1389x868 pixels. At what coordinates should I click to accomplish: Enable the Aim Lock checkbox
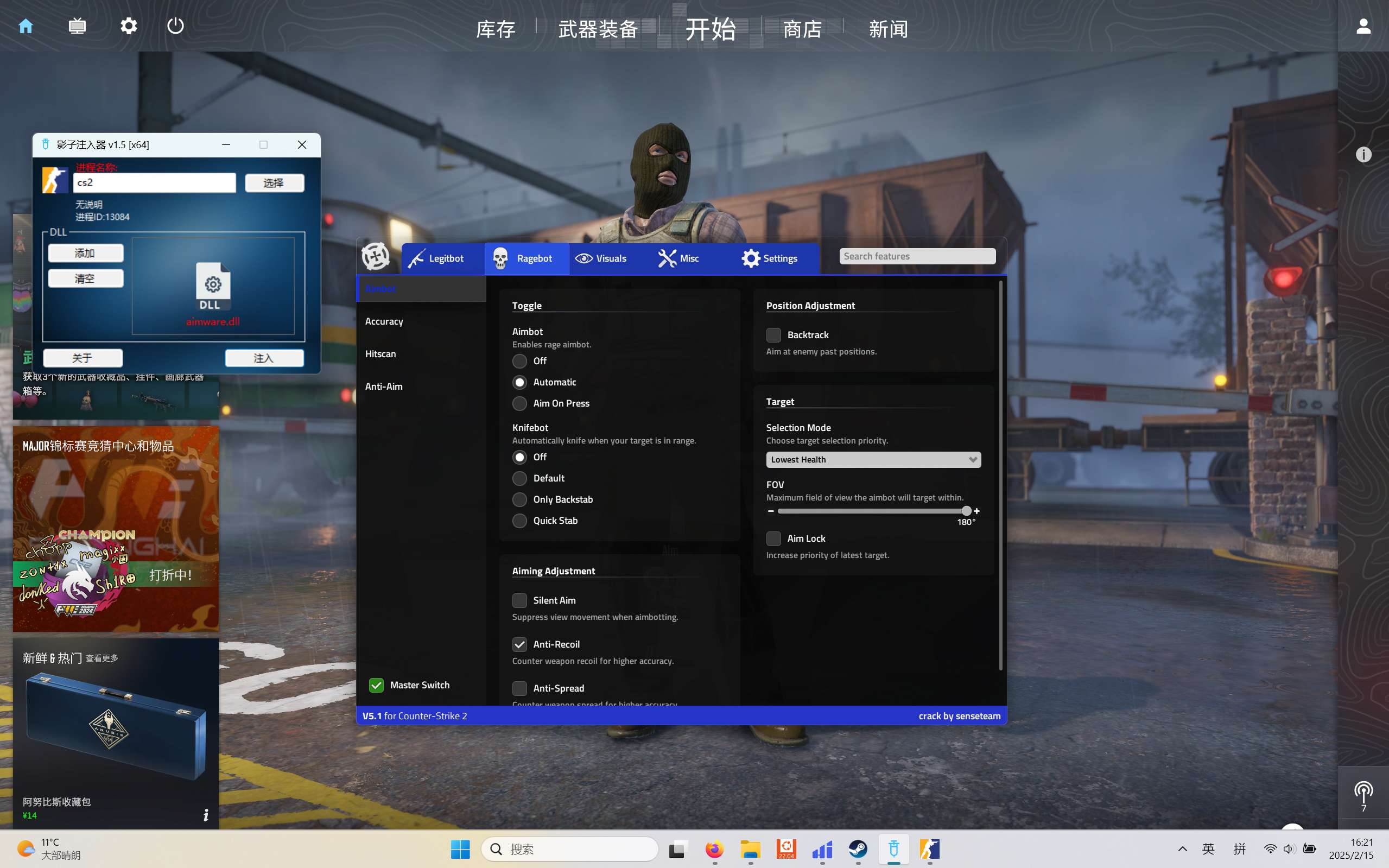point(773,538)
